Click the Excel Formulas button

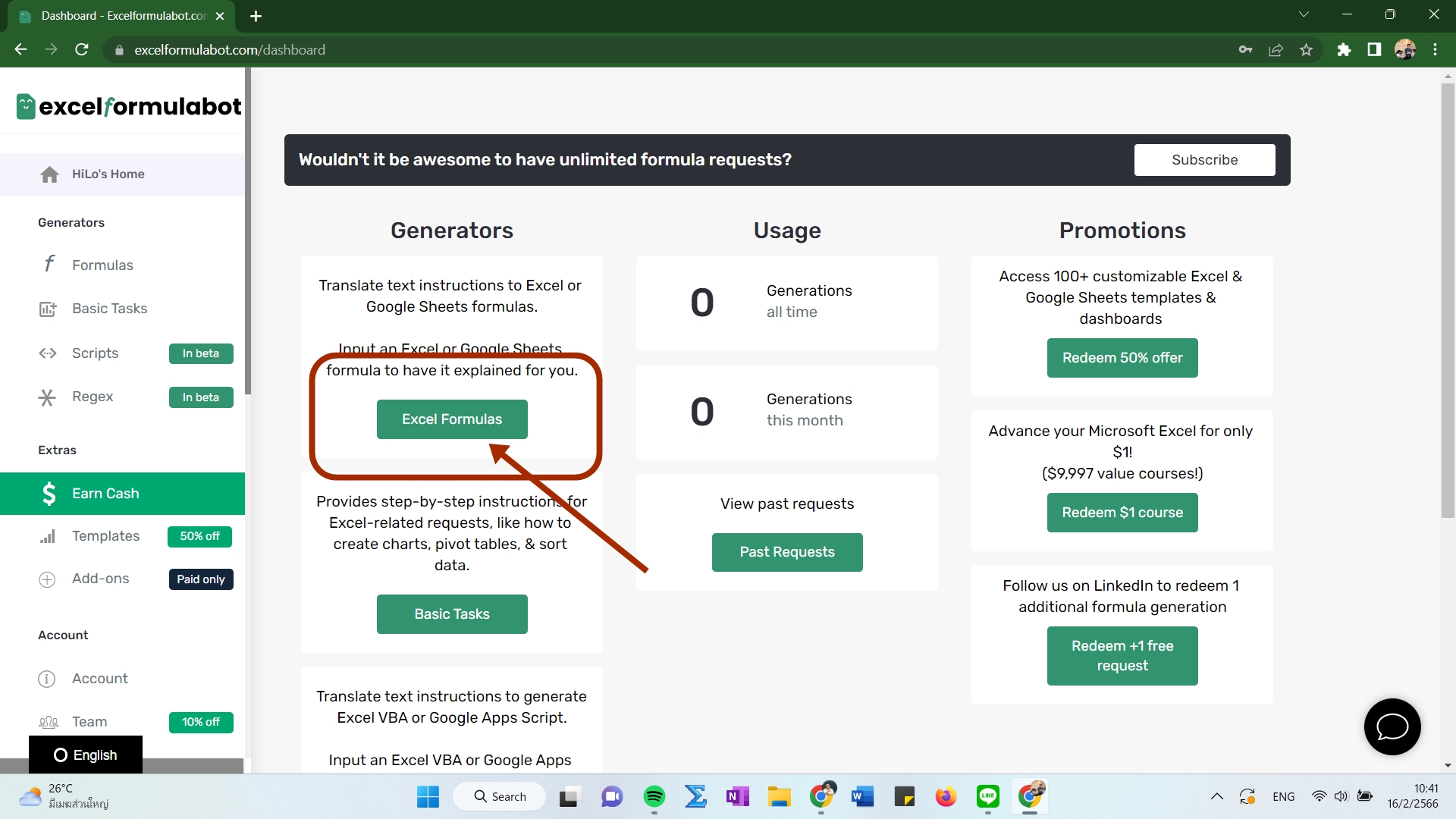[452, 419]
